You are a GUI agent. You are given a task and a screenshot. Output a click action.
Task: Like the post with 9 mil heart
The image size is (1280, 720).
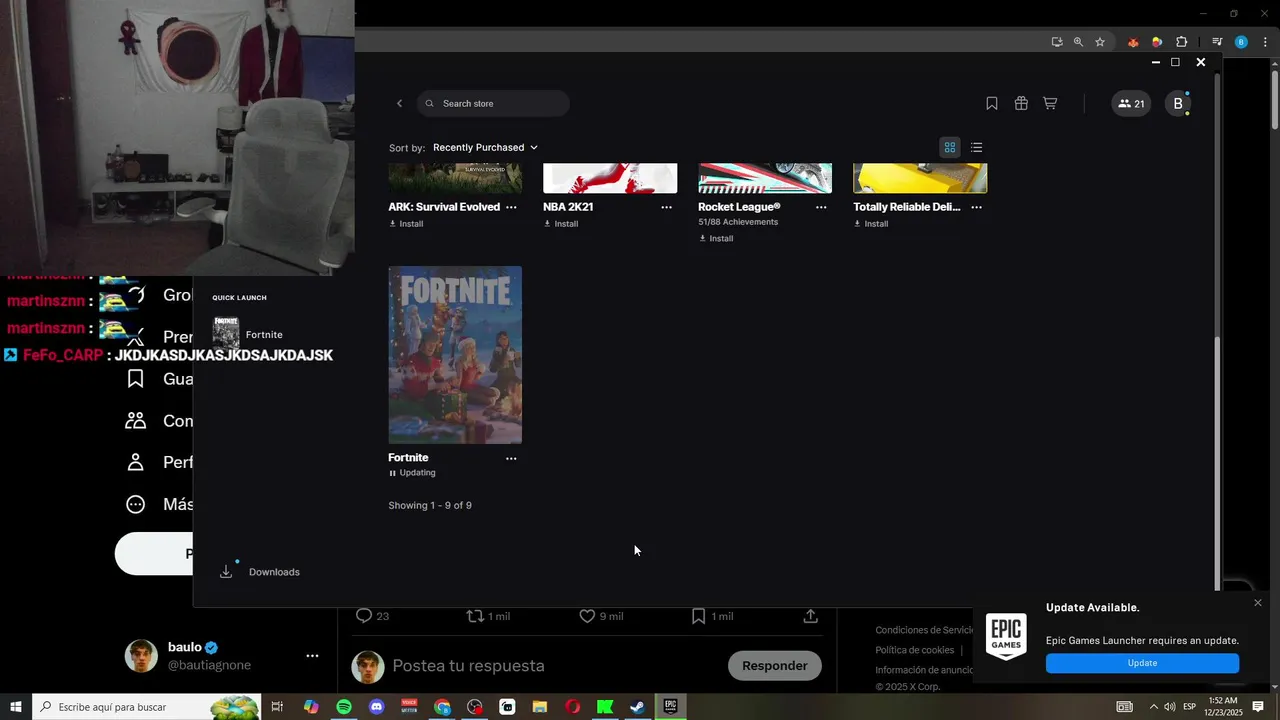pyautogui.click(x=587, y=616)
